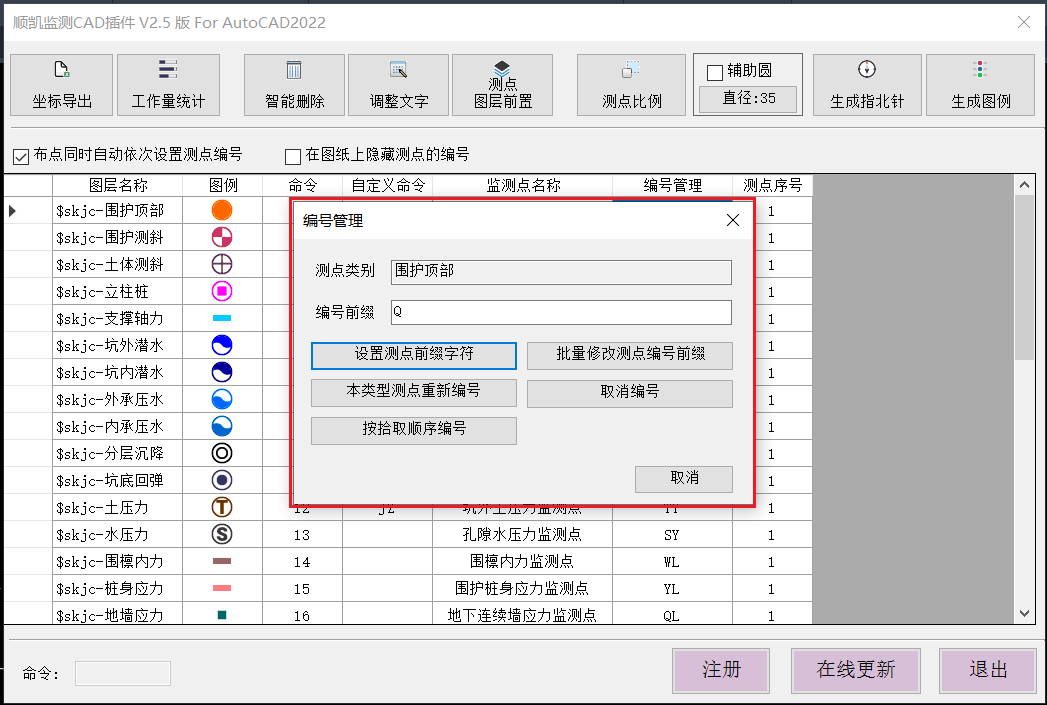
Task: Check 在图纸上隐藏测点的编号 option
Action: tap(293, 156)
